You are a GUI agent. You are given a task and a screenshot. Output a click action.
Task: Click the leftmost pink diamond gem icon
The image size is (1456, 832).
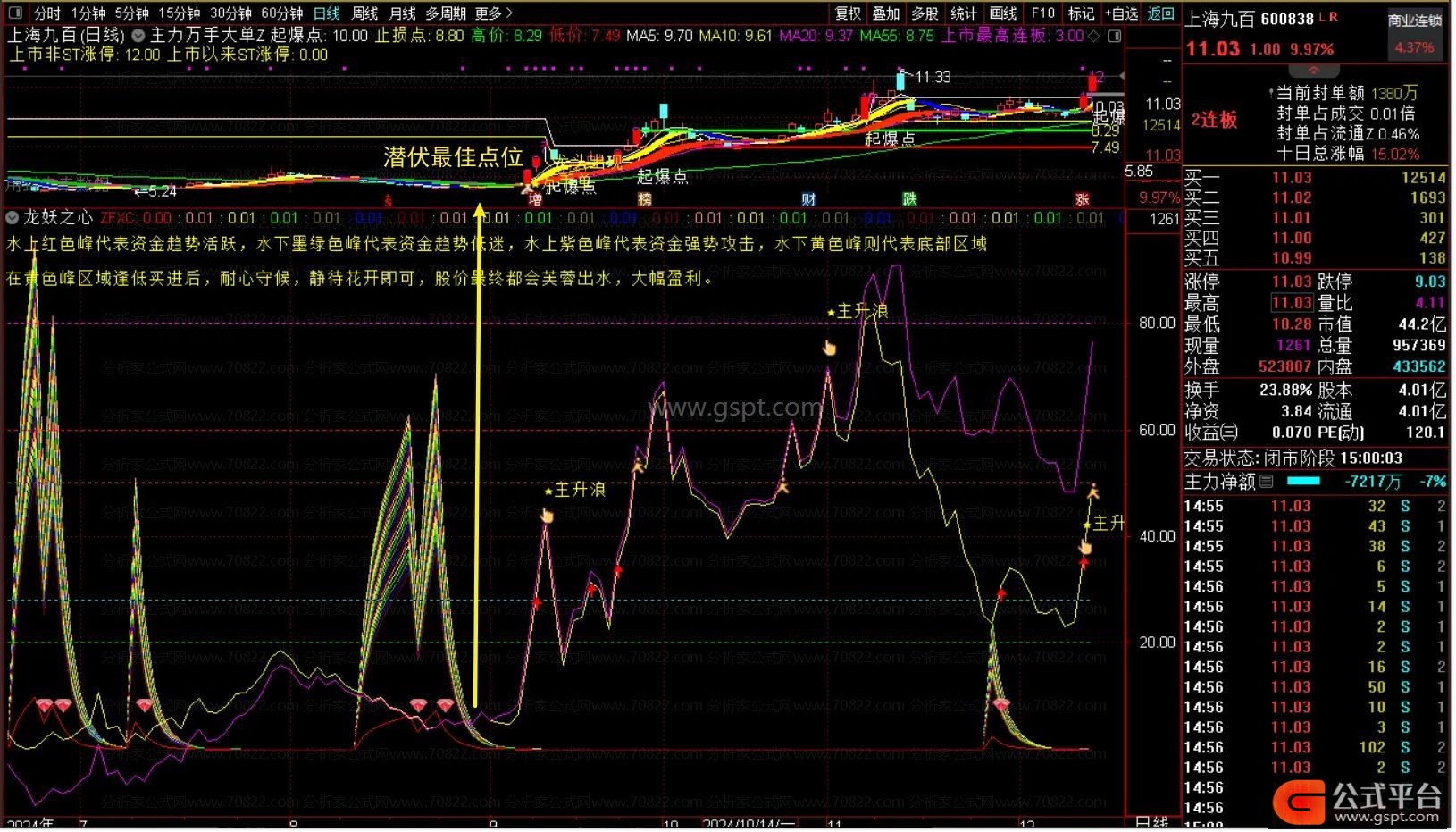point(45,706)
